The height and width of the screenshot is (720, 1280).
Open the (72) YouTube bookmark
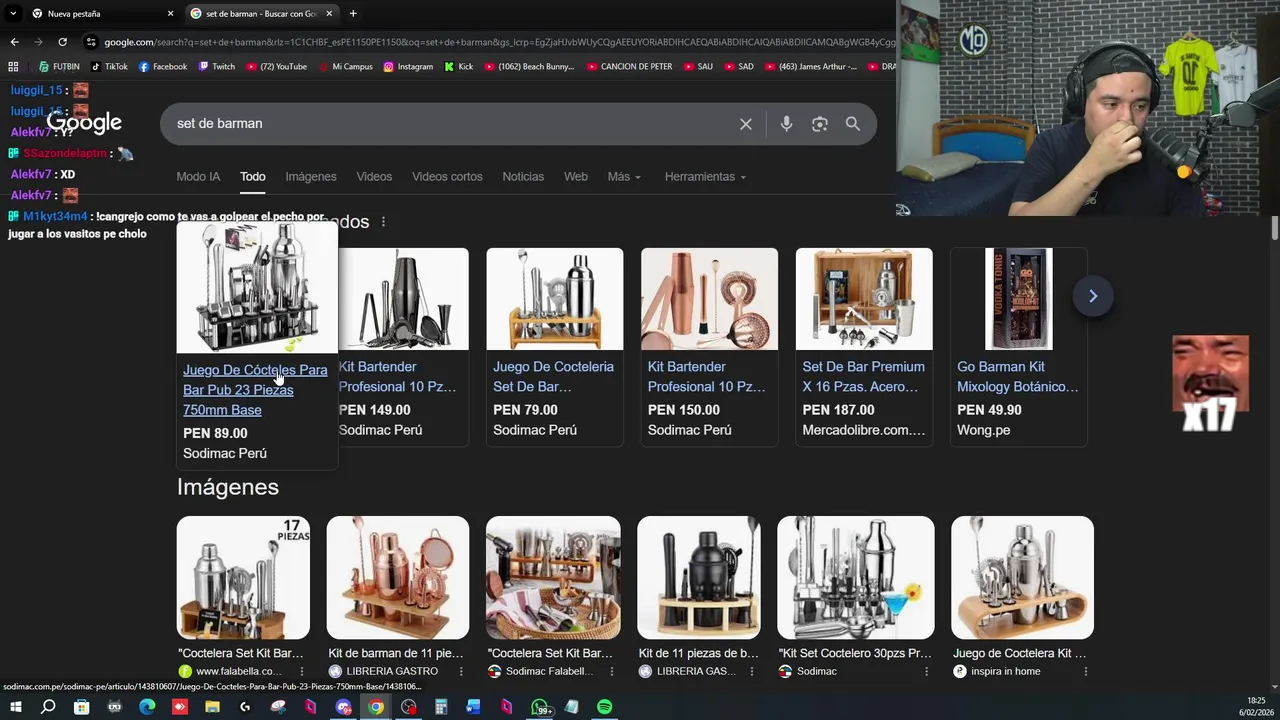coord(276,67)
